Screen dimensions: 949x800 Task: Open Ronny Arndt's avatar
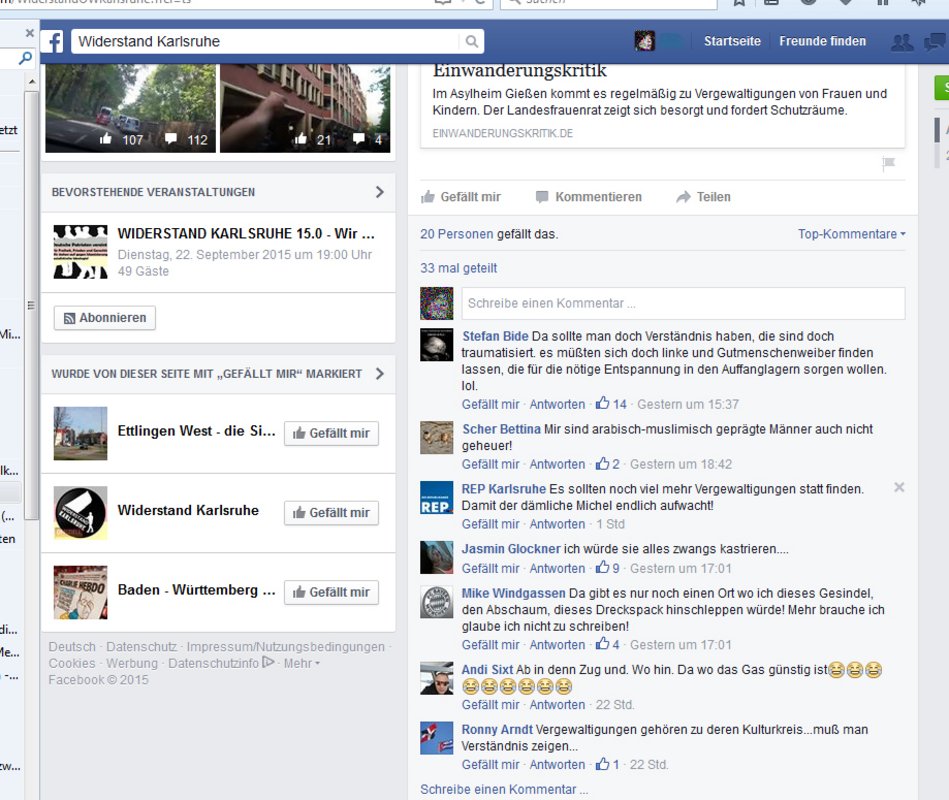pos(436,738)
